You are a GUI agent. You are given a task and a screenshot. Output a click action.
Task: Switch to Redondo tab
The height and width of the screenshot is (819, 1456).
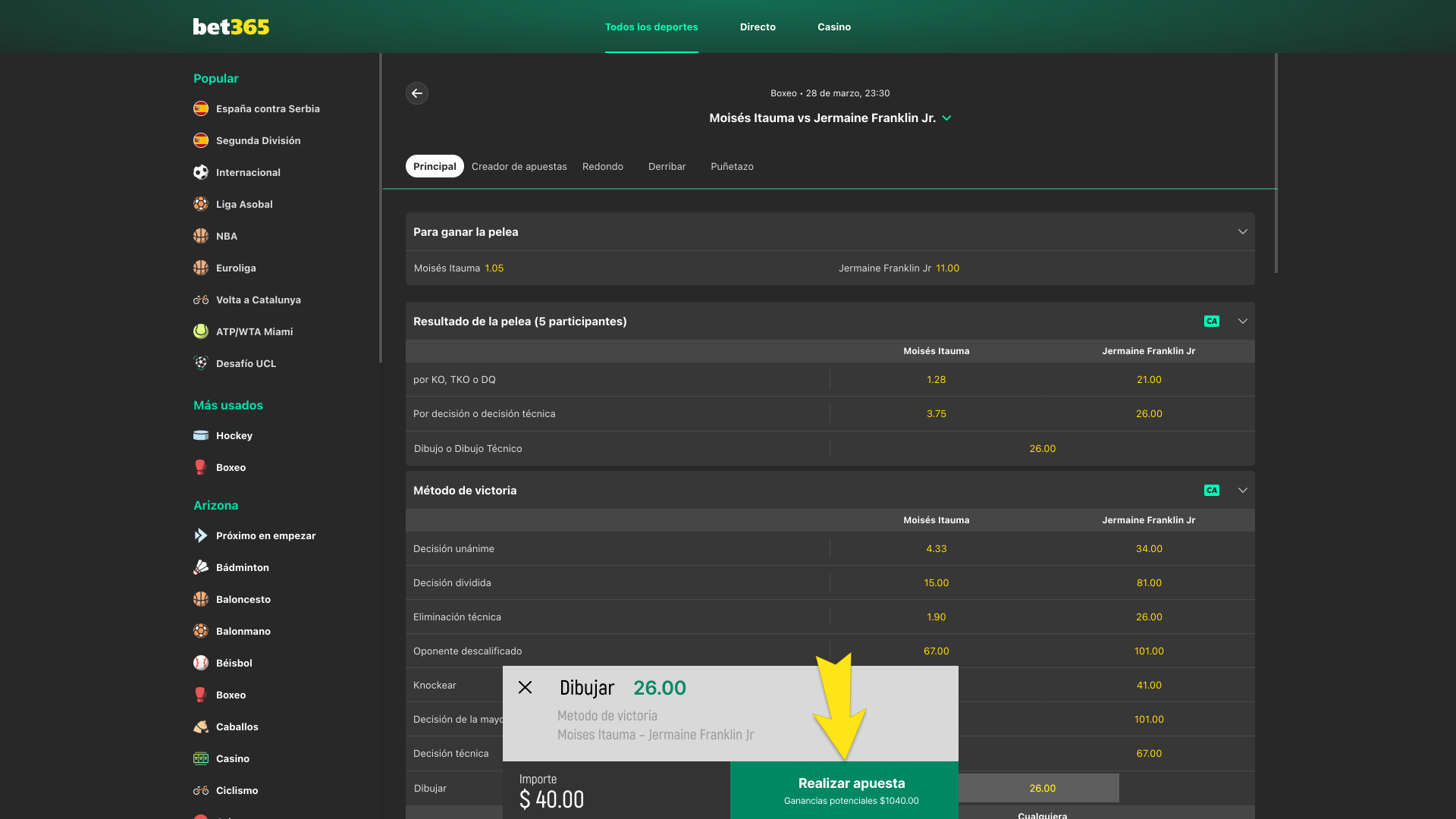point(603,166)
